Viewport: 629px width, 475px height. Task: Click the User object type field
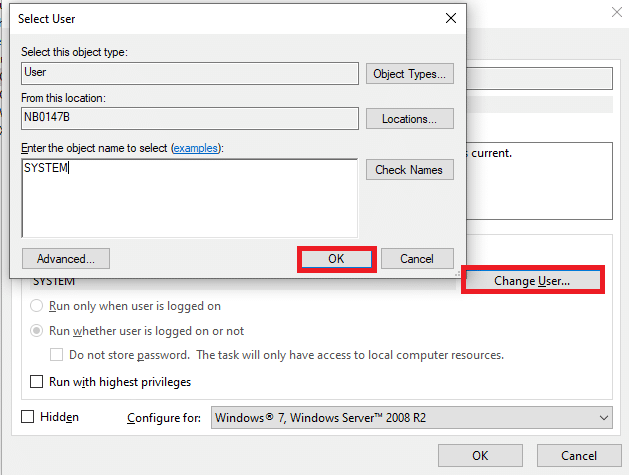189,73
